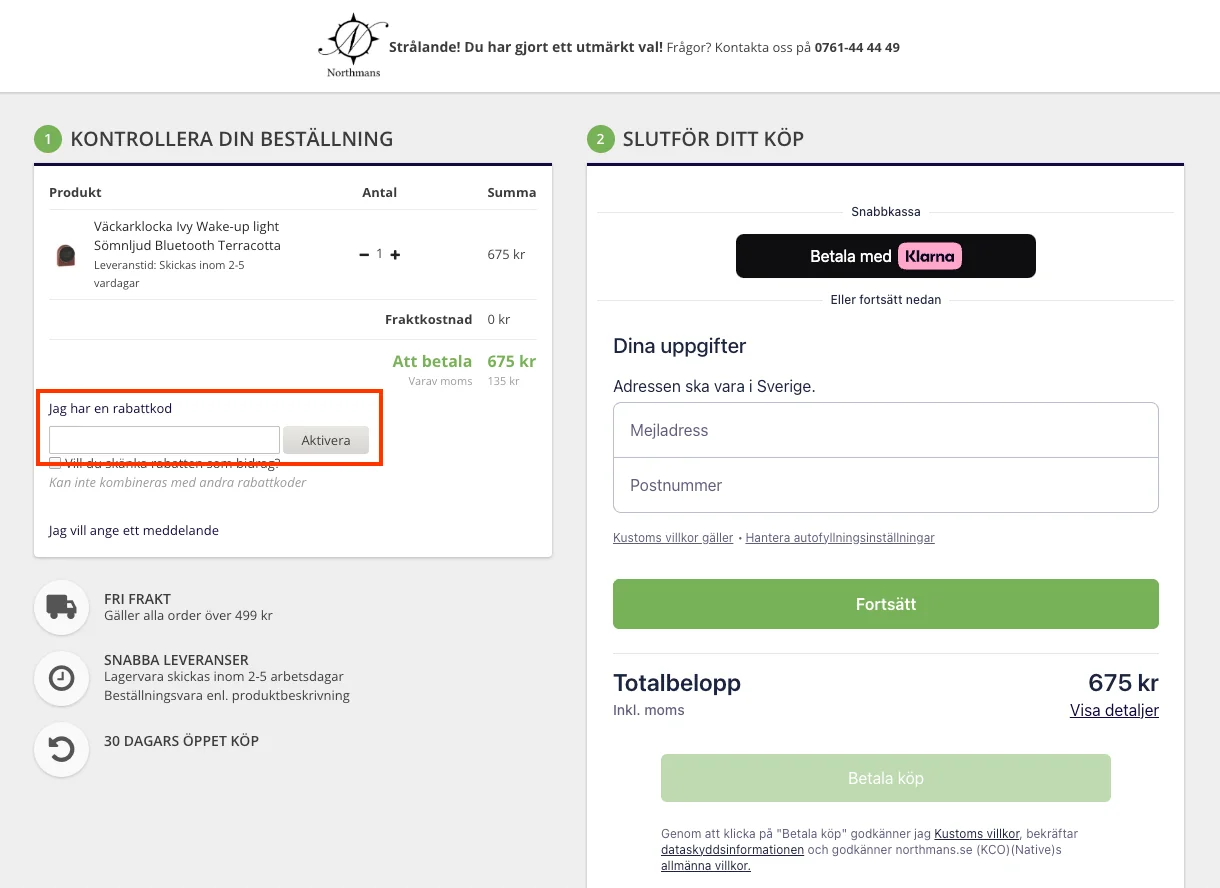Open the alarm clock product thumbnail
This screenshot has width=1220, height=888.
[66, 255]
